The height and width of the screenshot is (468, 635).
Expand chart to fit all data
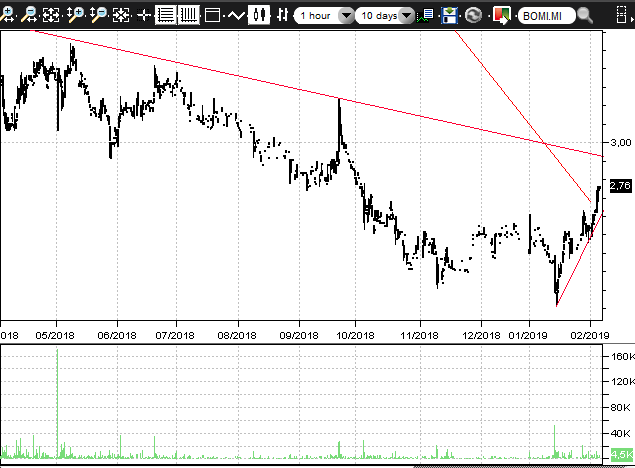[51, 16]
